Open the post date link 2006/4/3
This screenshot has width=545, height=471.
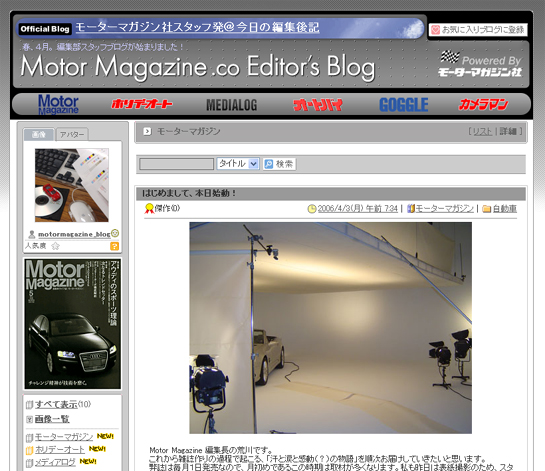[x=357, y=209]
